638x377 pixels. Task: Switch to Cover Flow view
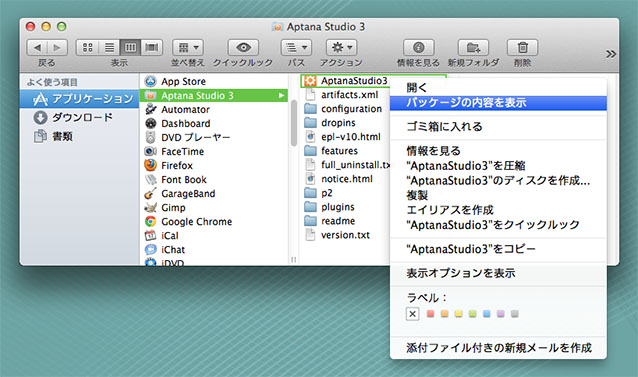click(152, 48)
